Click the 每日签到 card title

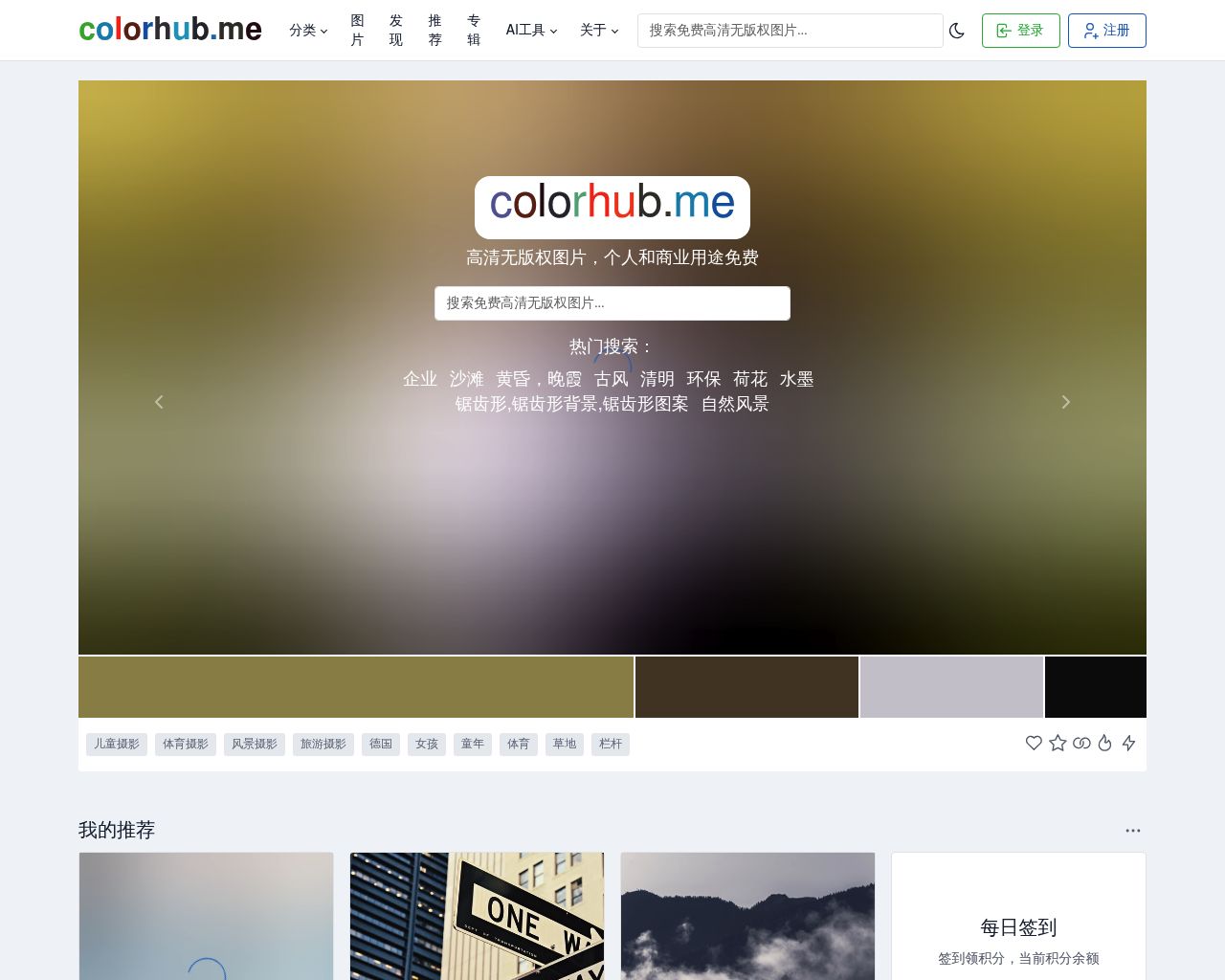(x=1018, y=927)
